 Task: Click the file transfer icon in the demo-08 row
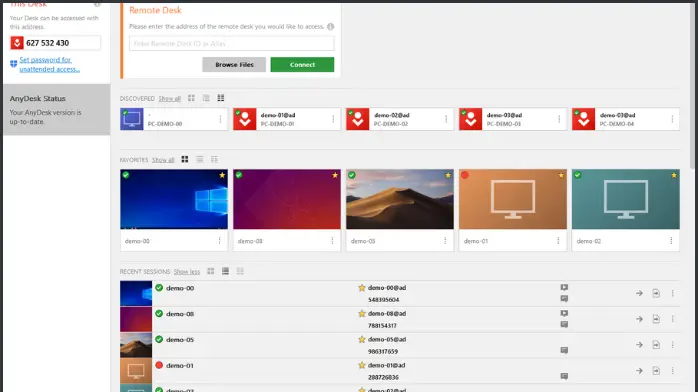[x=656, y=319]
